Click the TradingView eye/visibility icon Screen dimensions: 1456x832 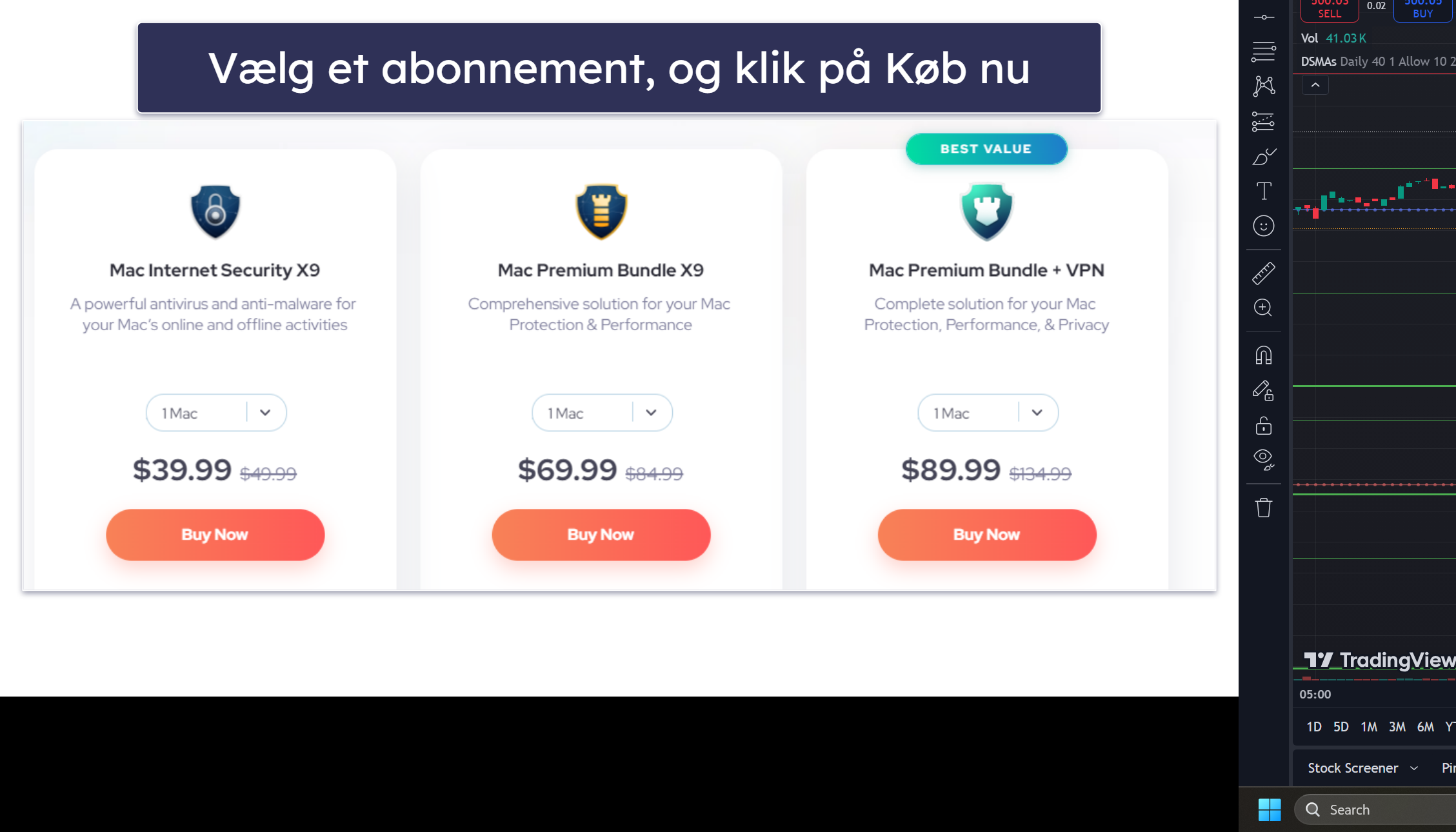(x=1264, y=458)
